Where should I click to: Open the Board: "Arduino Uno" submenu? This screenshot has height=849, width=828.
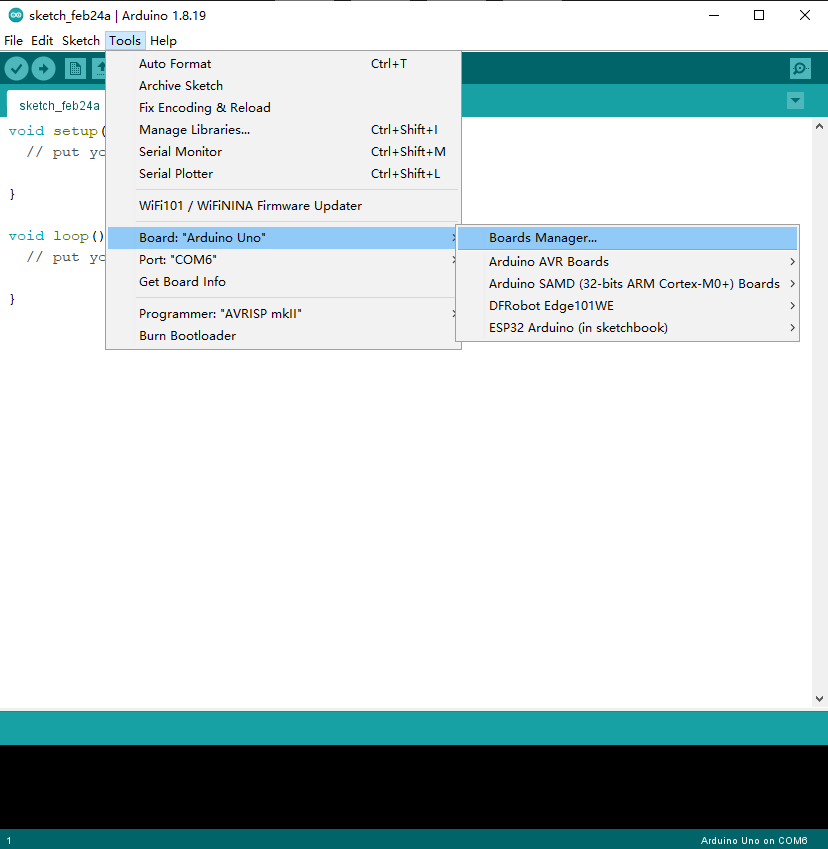tap(283, 238)
